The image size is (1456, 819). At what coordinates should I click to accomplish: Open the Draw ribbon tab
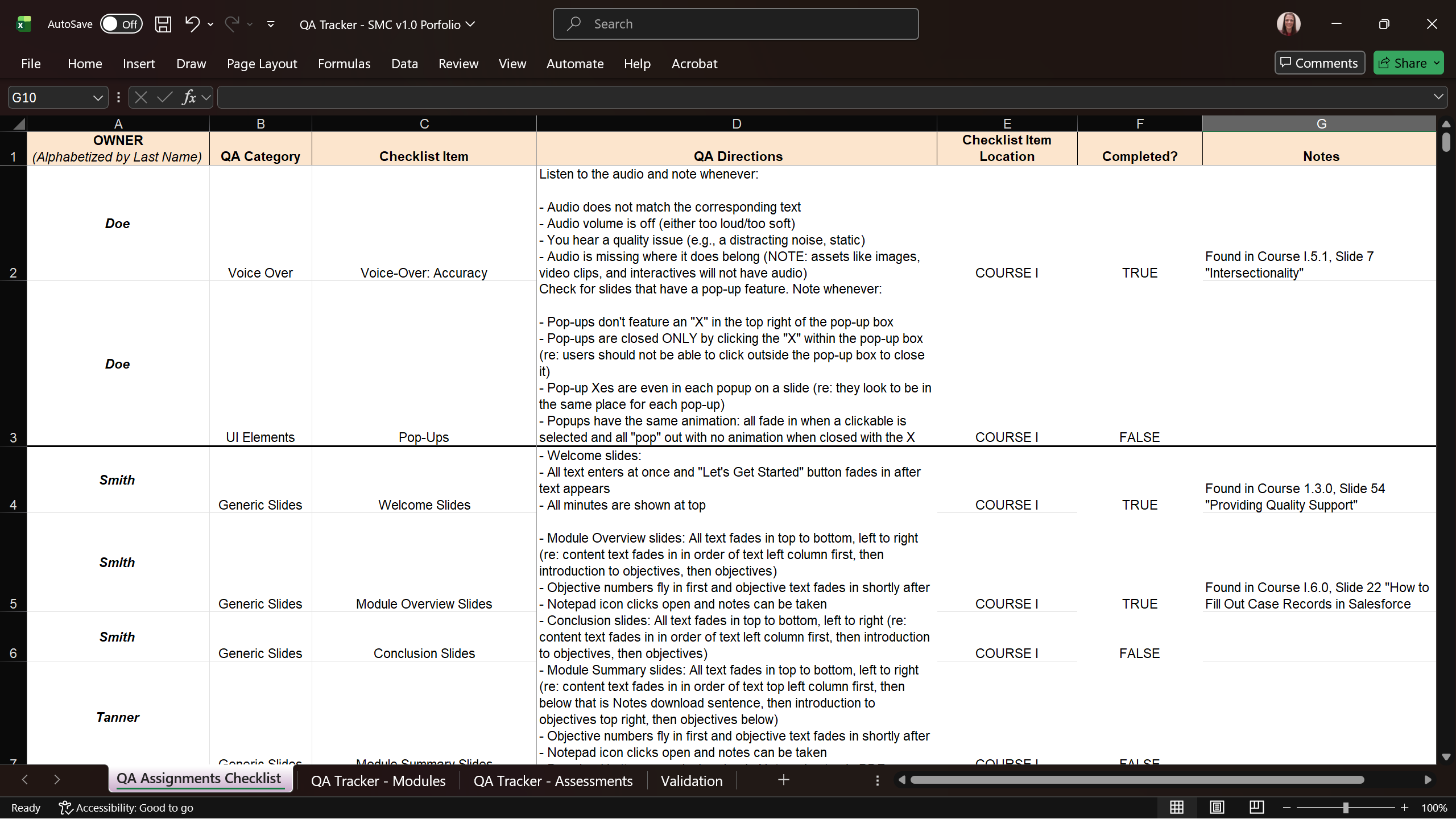point(191,64)
